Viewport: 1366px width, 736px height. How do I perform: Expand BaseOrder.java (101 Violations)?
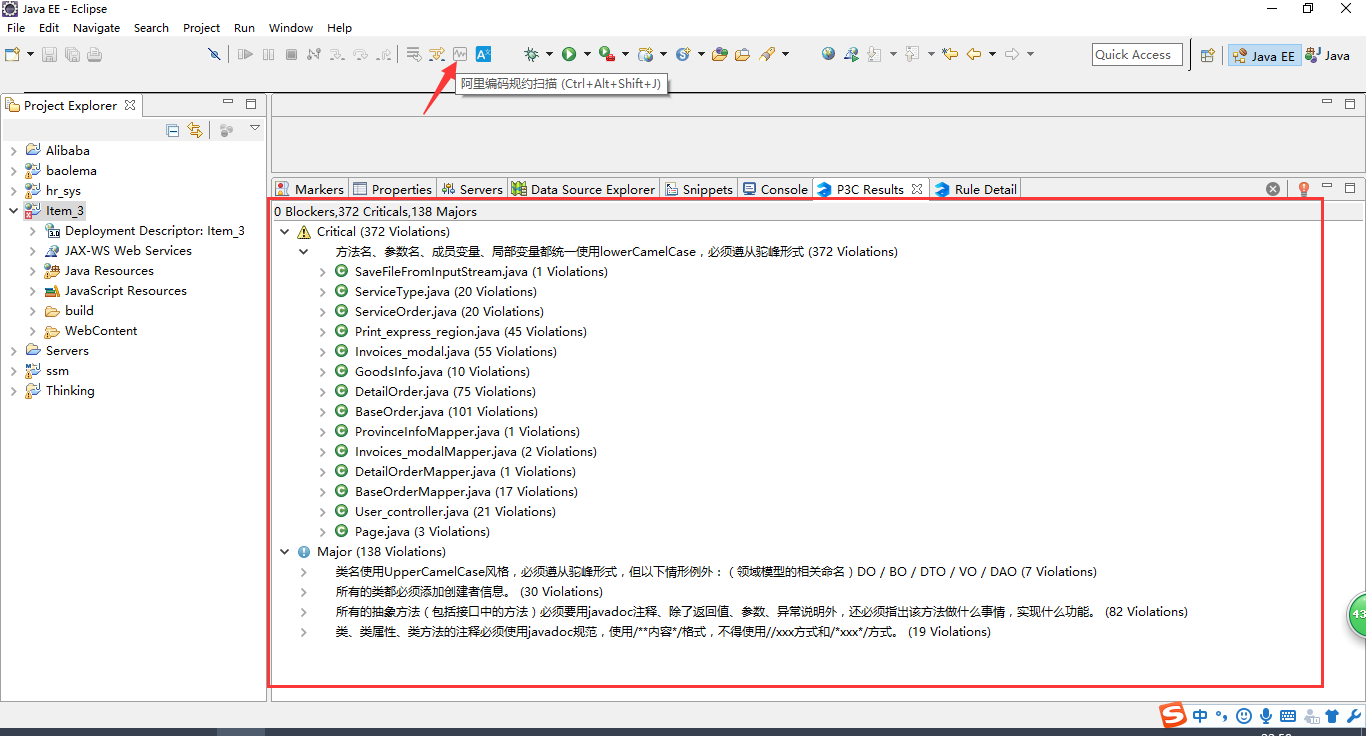pyautogui.click(x=322, y=412)
